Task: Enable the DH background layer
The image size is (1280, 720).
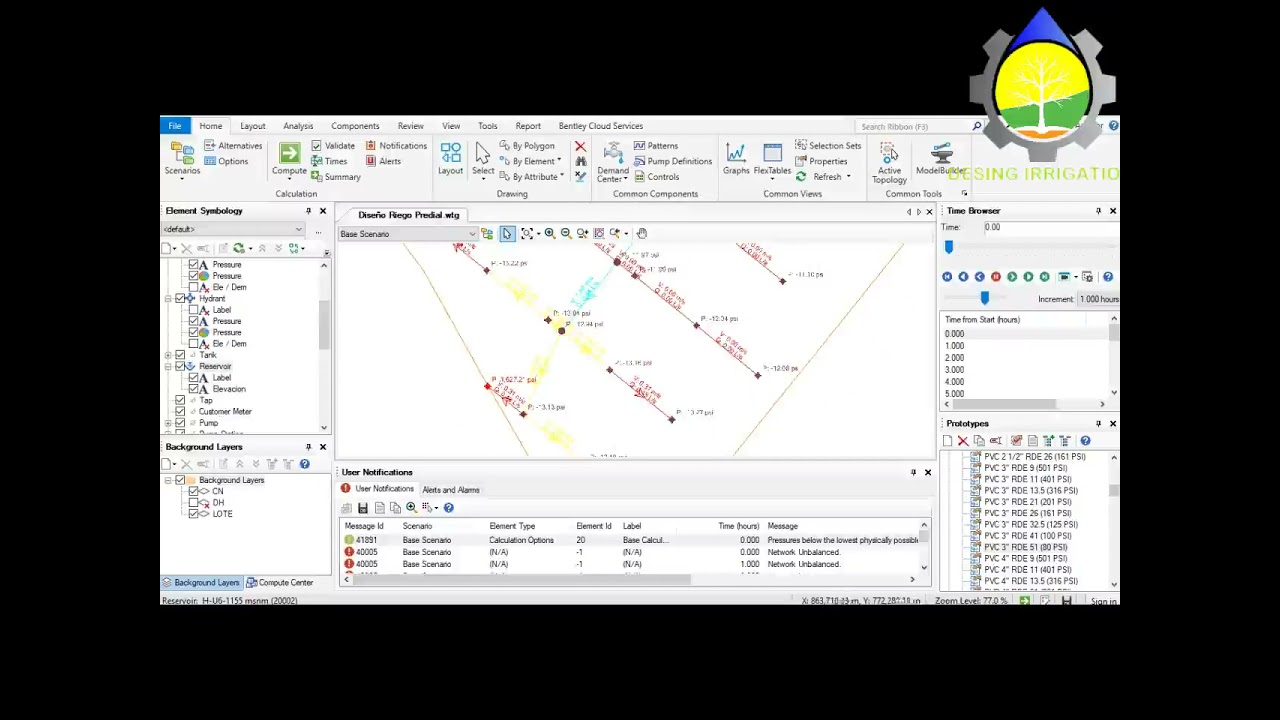Action: coord(193,503)
